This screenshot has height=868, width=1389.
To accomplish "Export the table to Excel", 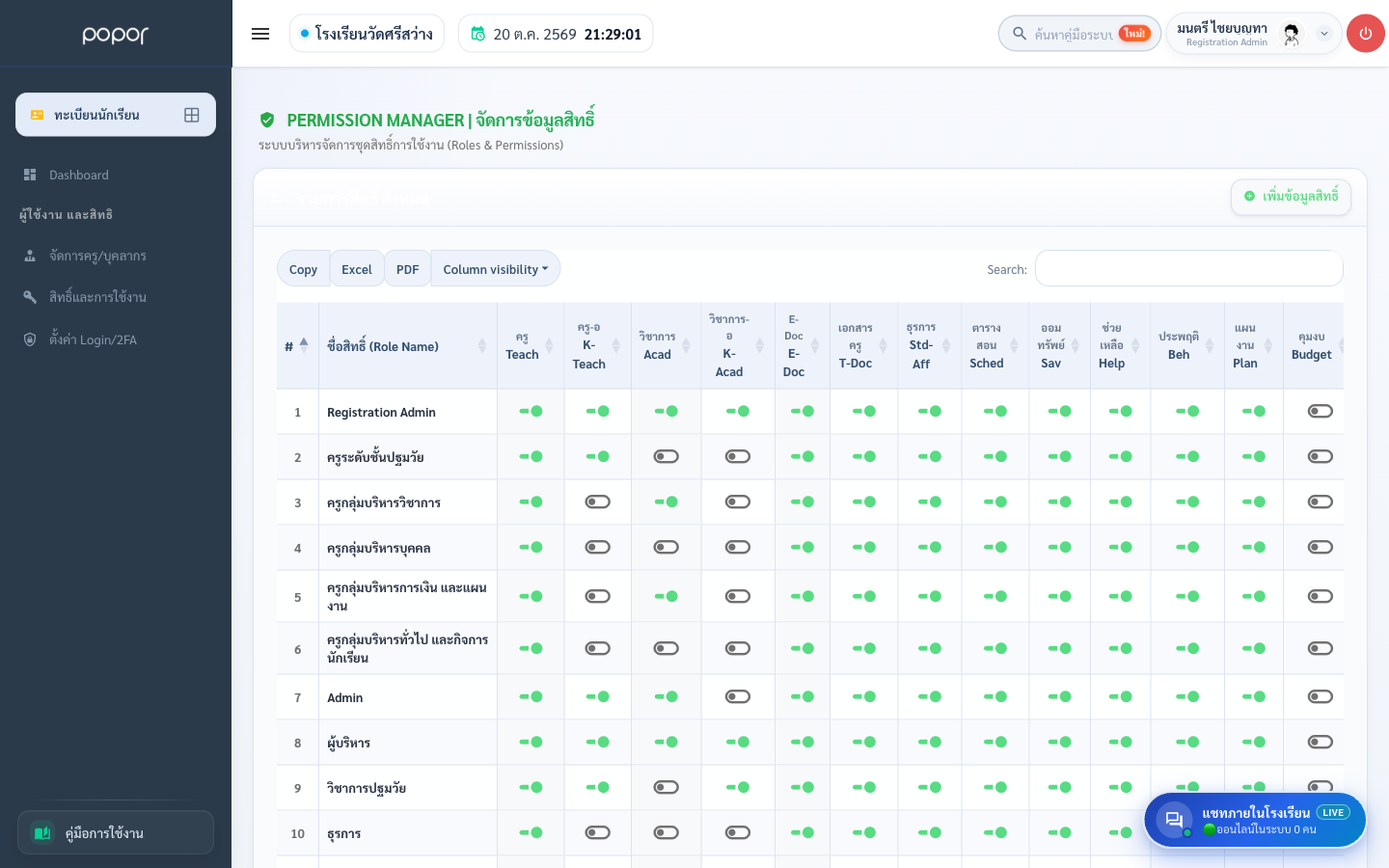I will click(x=357, y=269).
